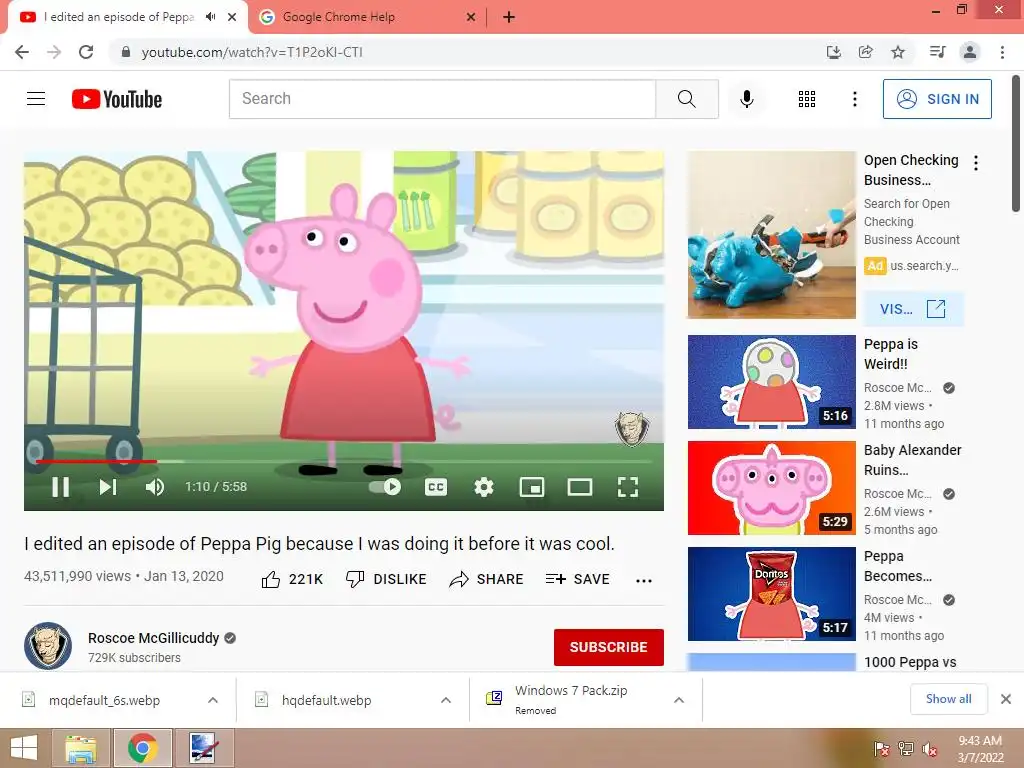Go to YouTube home logo
Screen dimensions: 1024x768
pos(117,99)
